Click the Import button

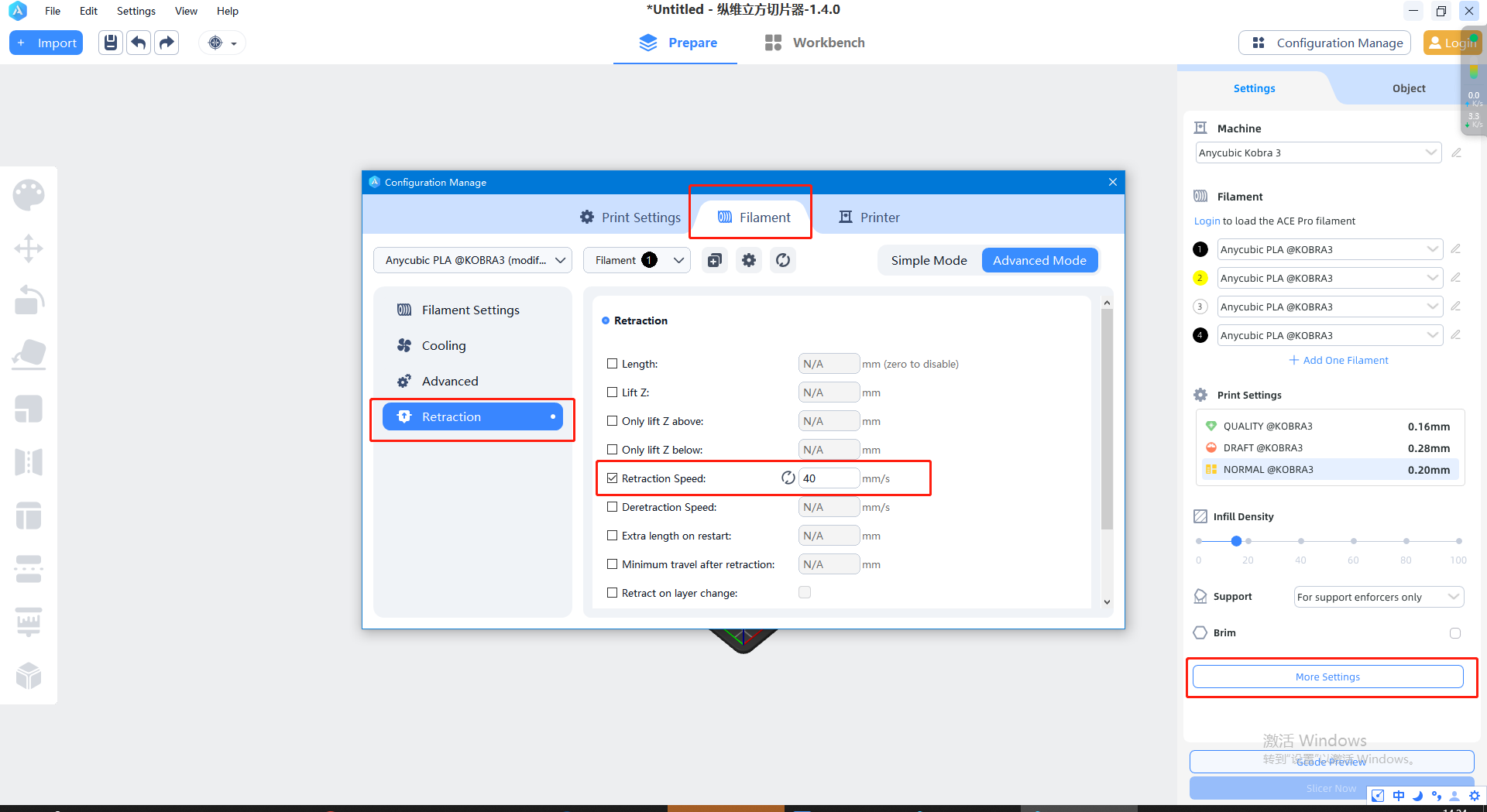(46, 43)
